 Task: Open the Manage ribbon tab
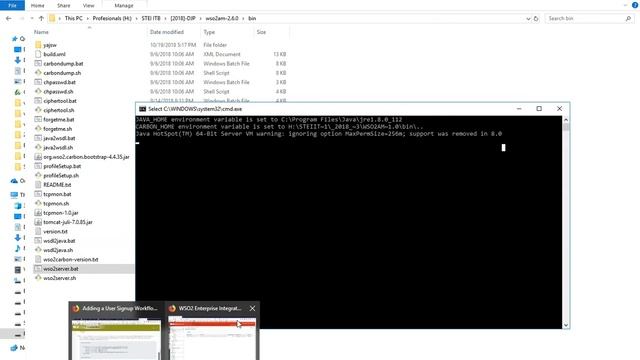click(x=124, y=6)
